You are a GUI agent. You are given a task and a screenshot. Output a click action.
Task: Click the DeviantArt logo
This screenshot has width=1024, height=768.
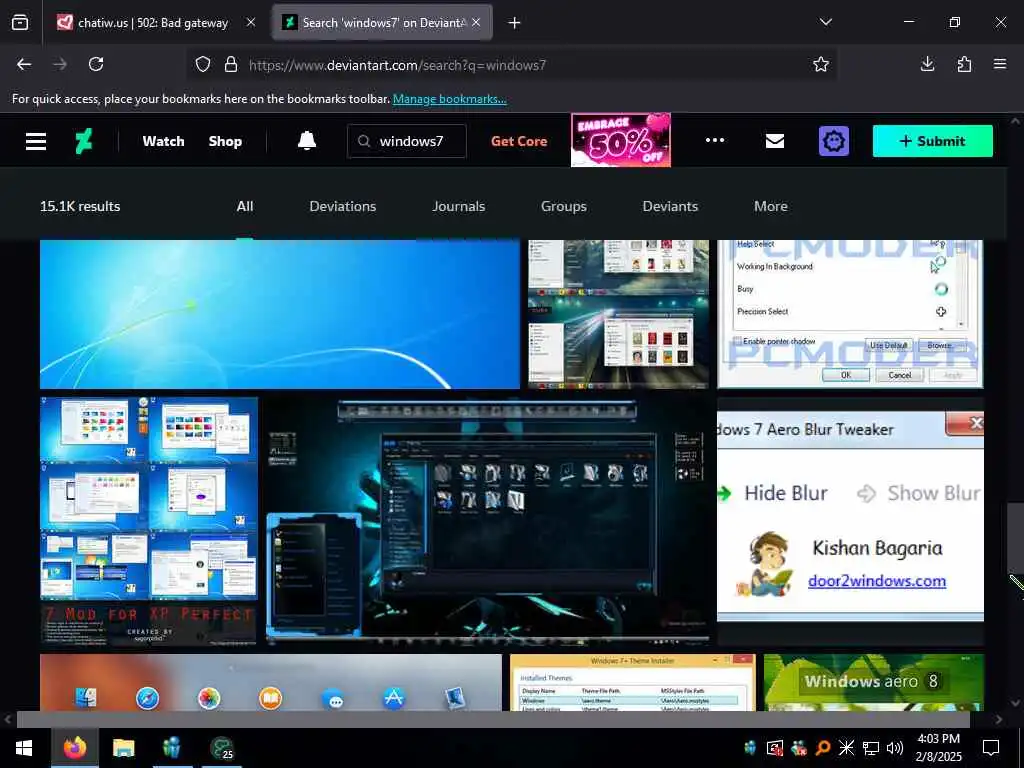pyautogui.click(x=84, y=141)
